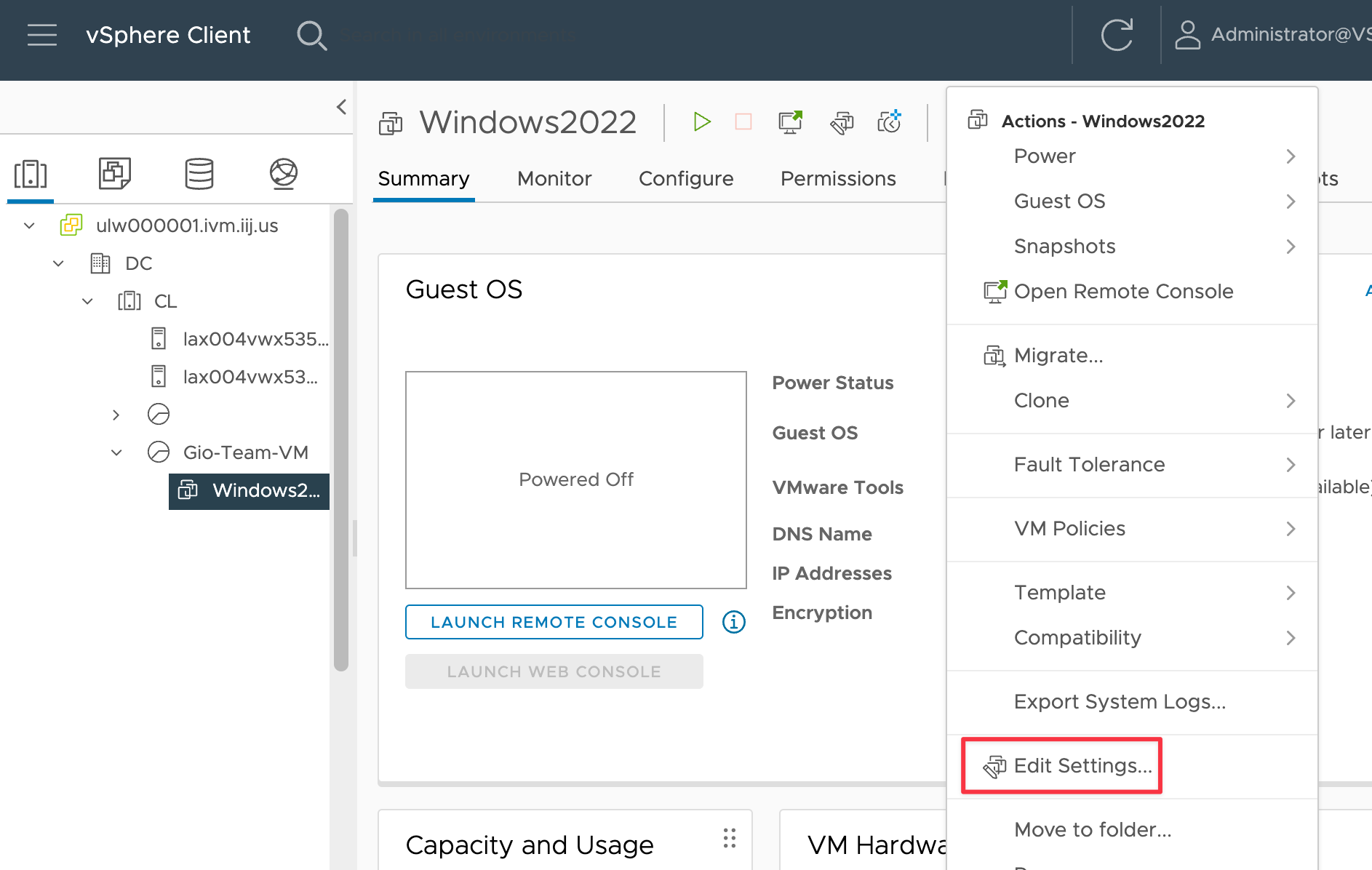Click the Power Status label
Screen dimensions: 1372x870
click(833, 383)
